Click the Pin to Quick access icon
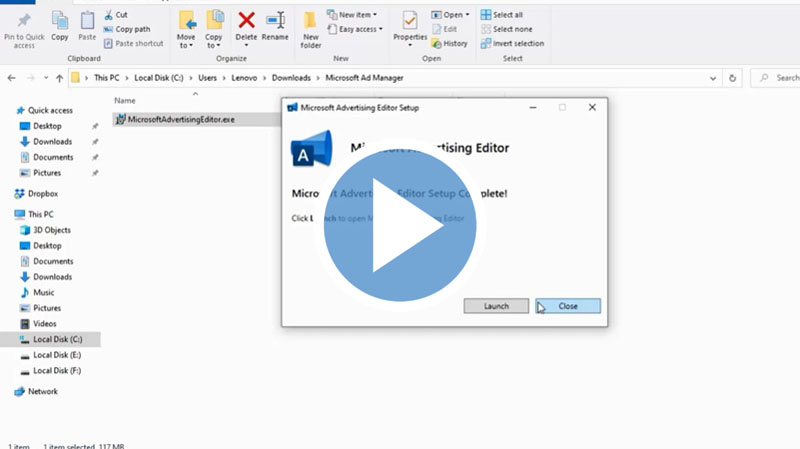800x449 pixels. click(x=24, y=21)
